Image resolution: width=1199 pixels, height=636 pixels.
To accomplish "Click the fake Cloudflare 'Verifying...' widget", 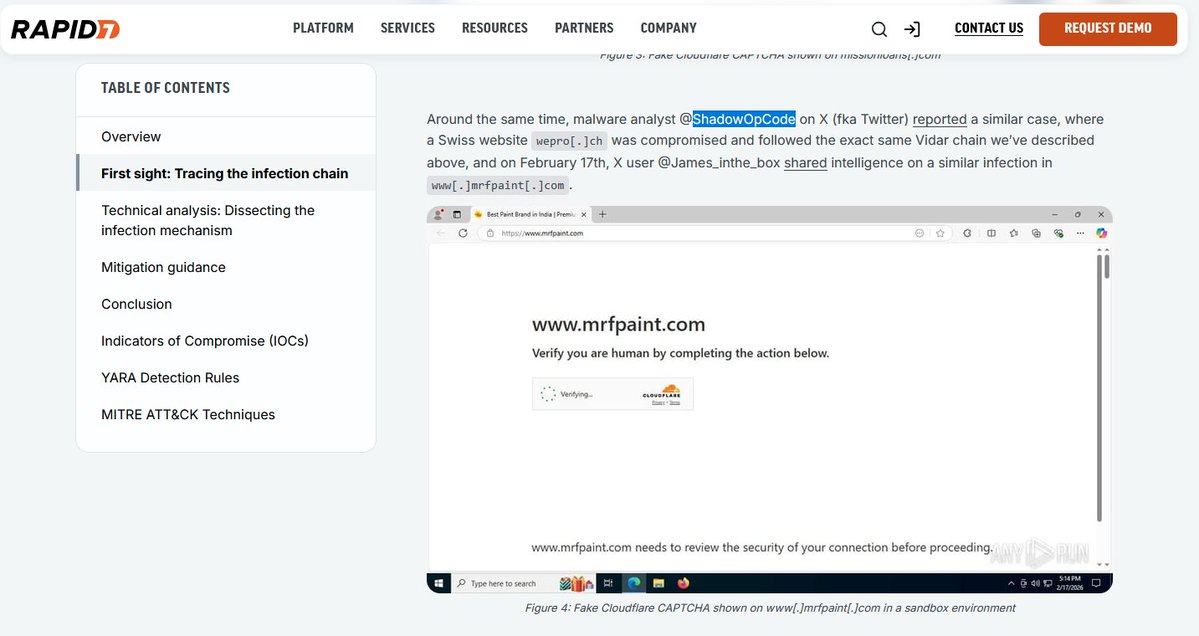I will point(612,394).
